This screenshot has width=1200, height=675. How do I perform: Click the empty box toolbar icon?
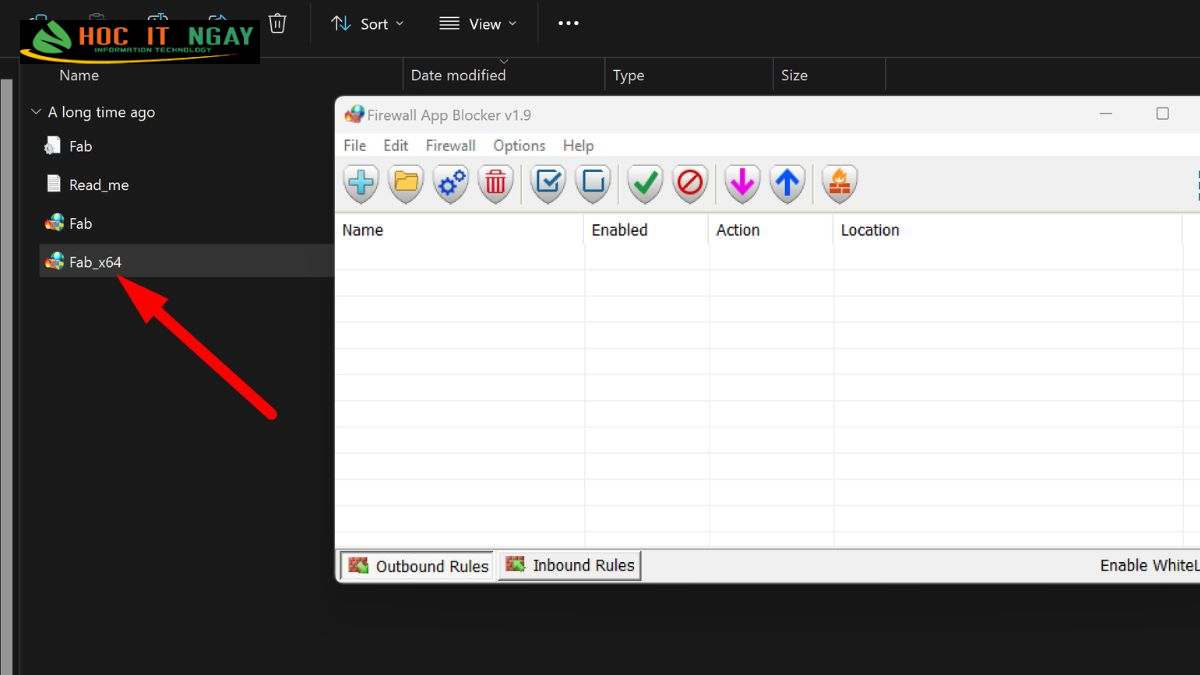point(593,184)
